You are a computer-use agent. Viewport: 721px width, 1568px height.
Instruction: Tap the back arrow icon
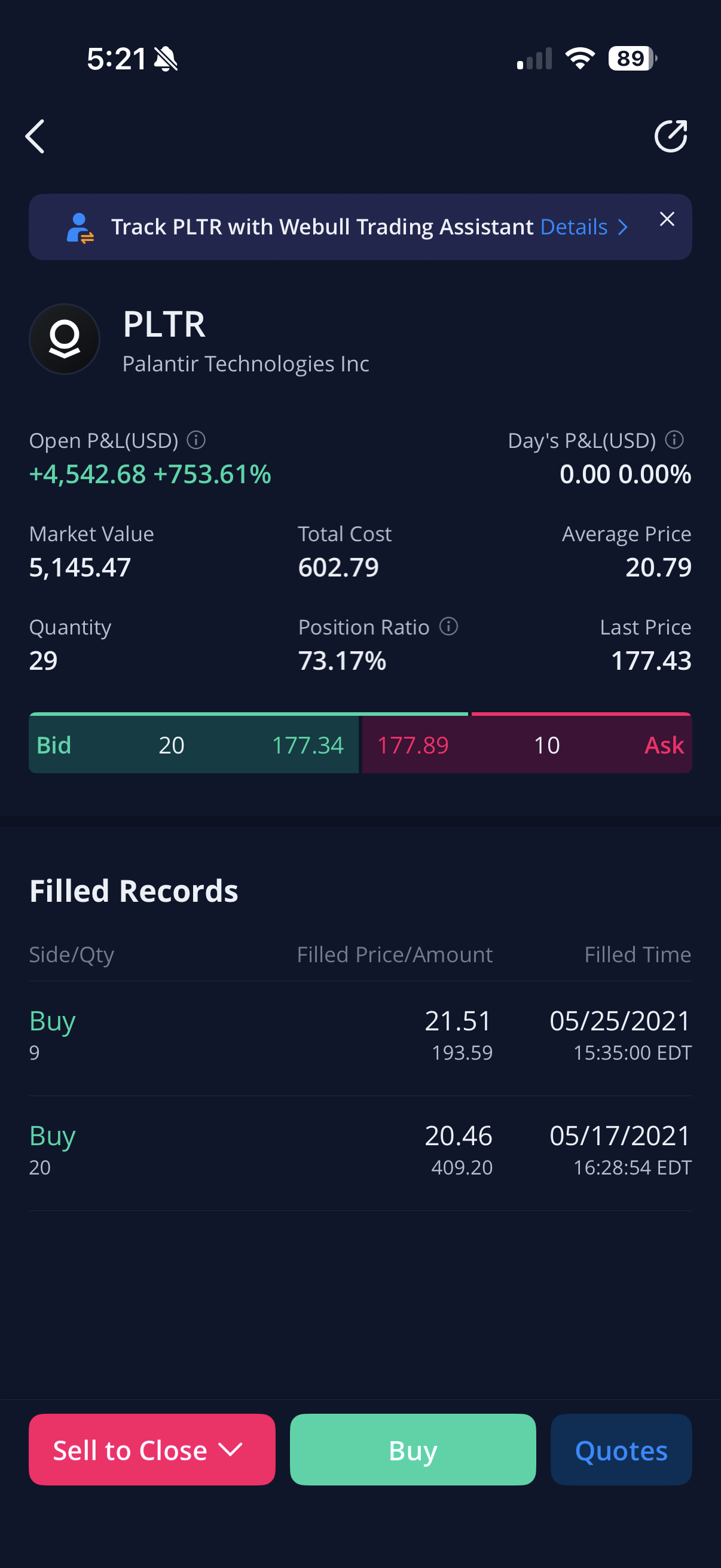click(35, 136)
